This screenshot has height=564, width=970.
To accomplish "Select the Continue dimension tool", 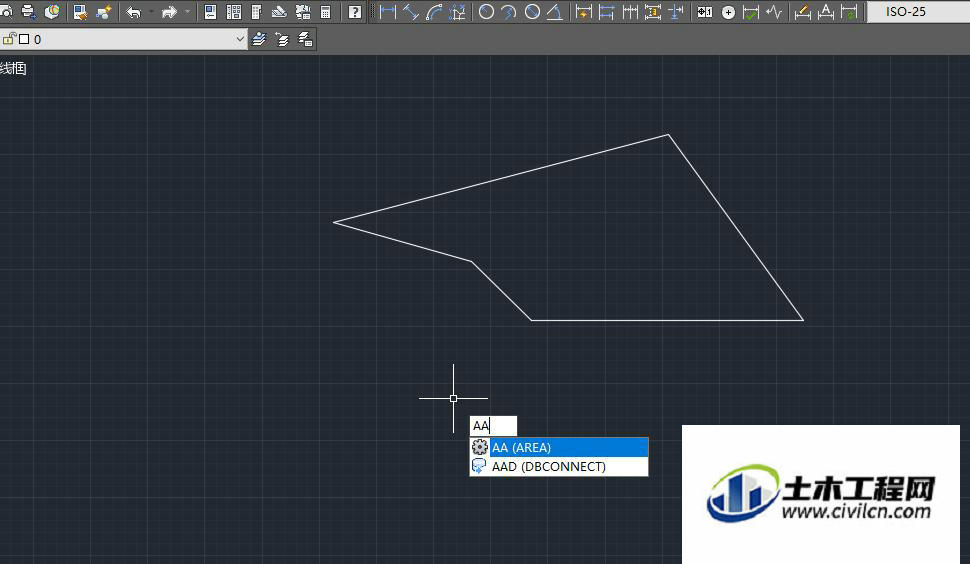I will point(630,11).
